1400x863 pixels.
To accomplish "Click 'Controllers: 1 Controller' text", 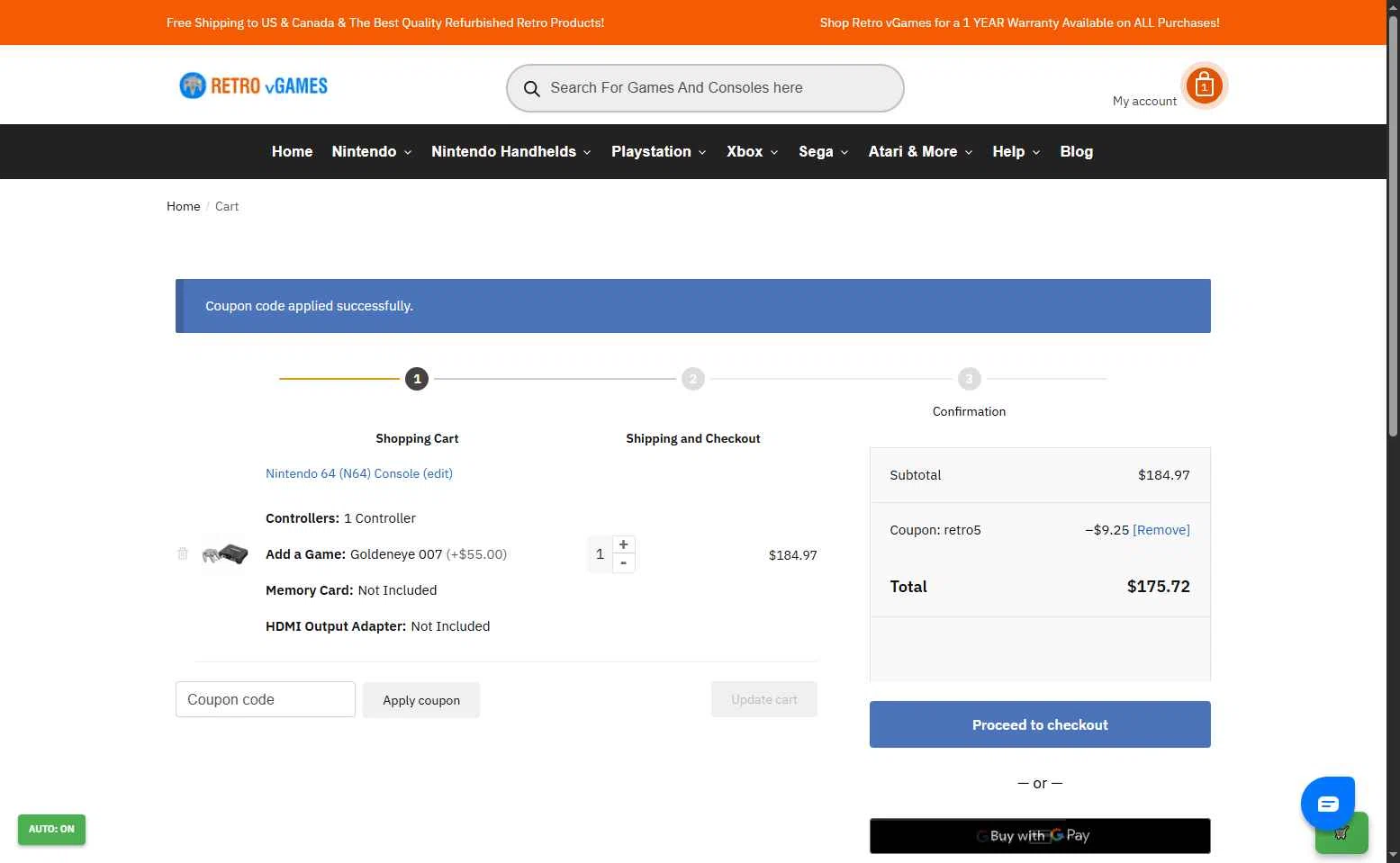I will click(340, 518).
